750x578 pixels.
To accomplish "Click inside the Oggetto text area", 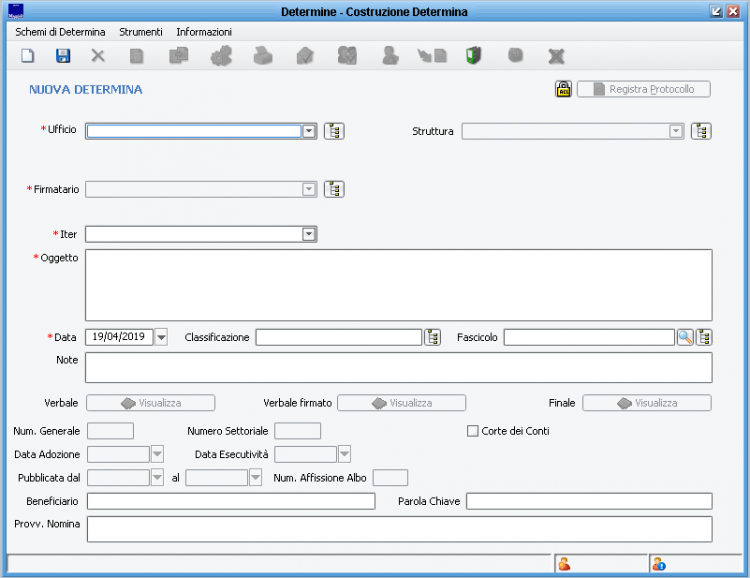I will click(x=398, y=284).
